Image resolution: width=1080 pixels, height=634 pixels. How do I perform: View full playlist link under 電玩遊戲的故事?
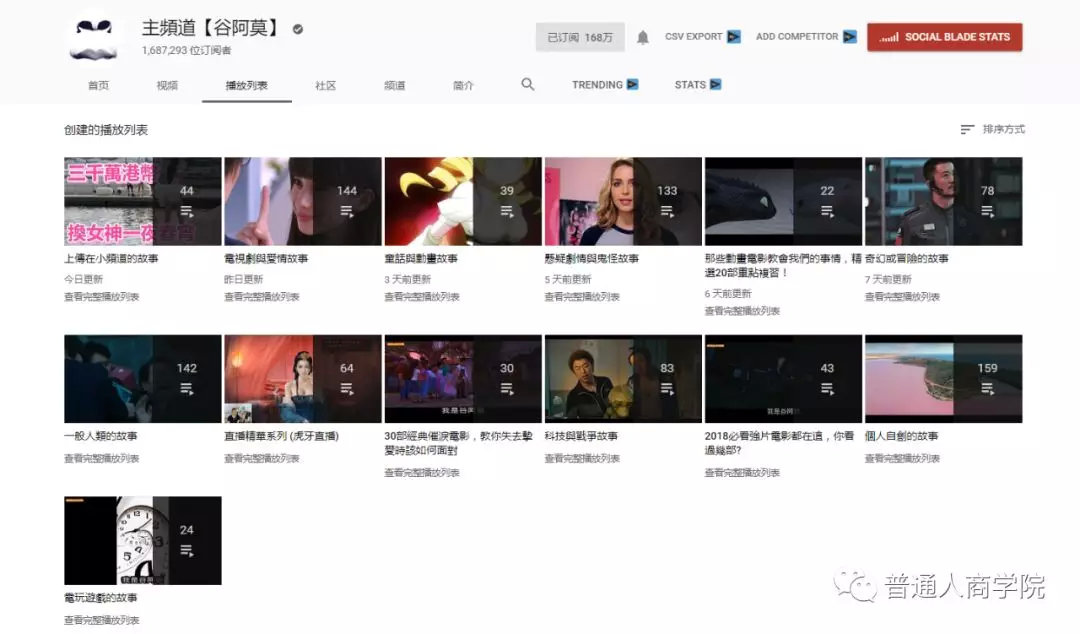pos(101,620)
